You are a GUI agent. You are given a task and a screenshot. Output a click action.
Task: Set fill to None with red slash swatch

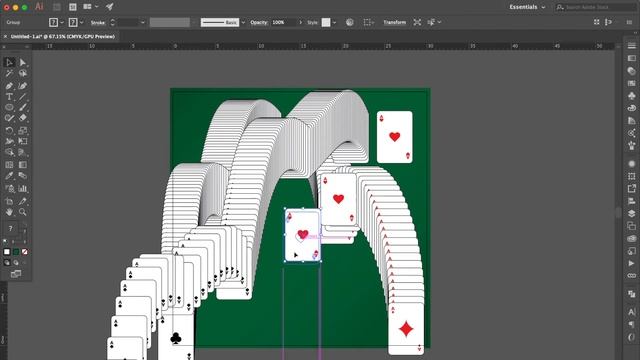click(24, 252)
